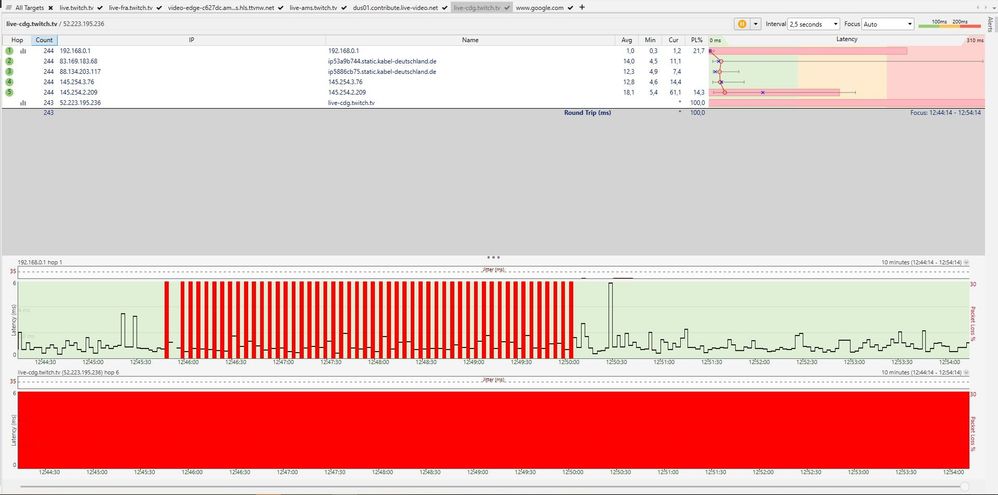Click the 21,7 packet loss value for hop 1
998x495 pixels.
(699, 50)
